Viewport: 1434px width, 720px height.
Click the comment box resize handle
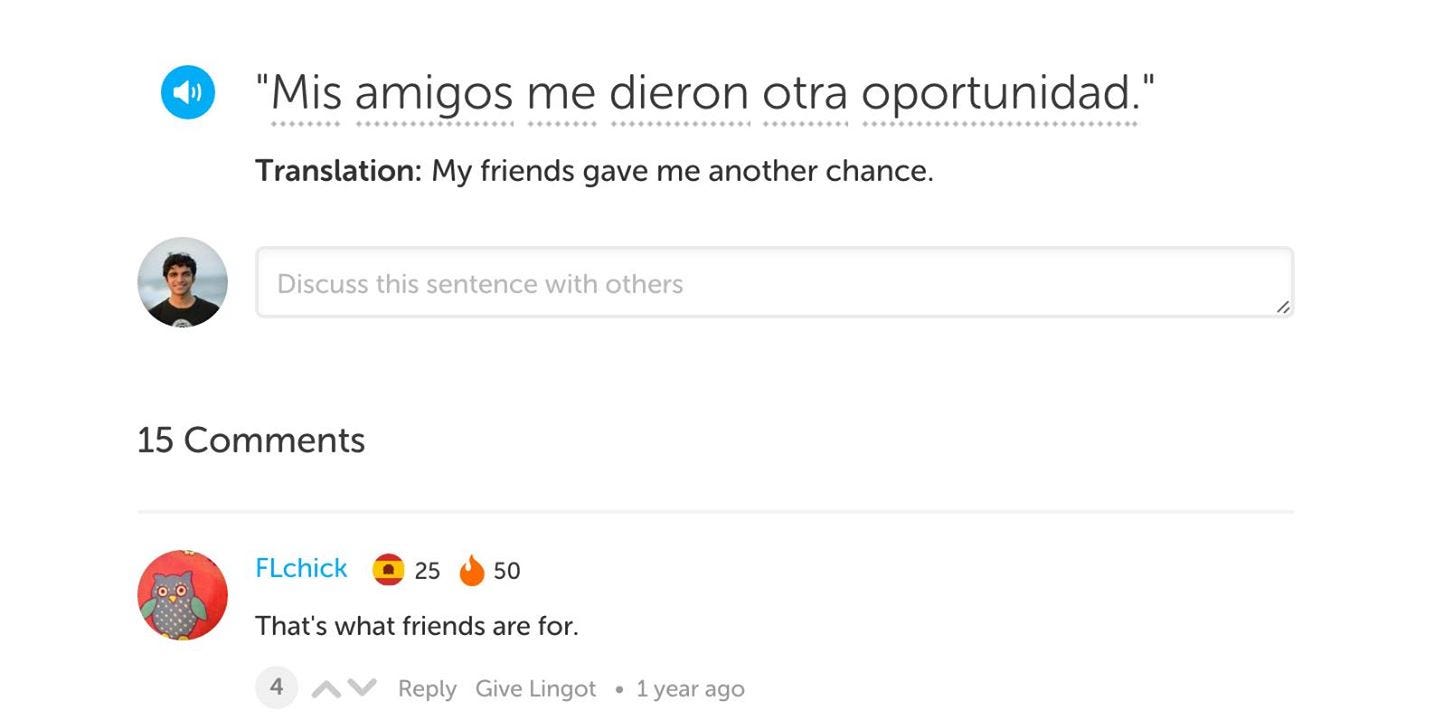(1282, 308)
